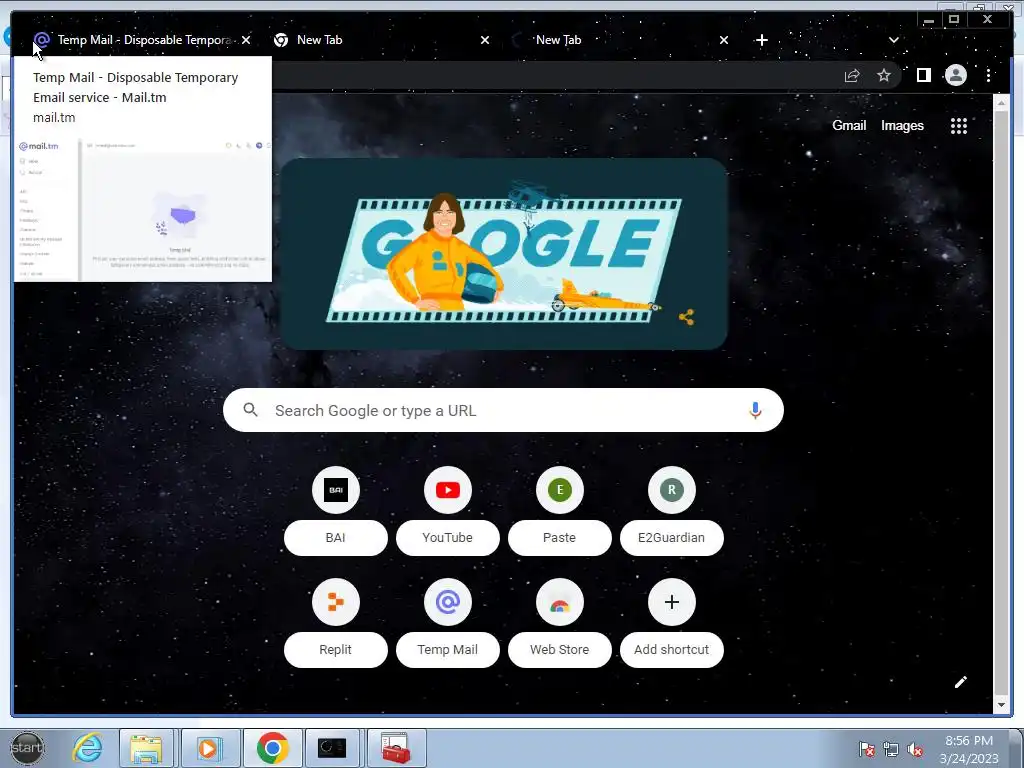Toggle the side panel icon

pos(923,76)
